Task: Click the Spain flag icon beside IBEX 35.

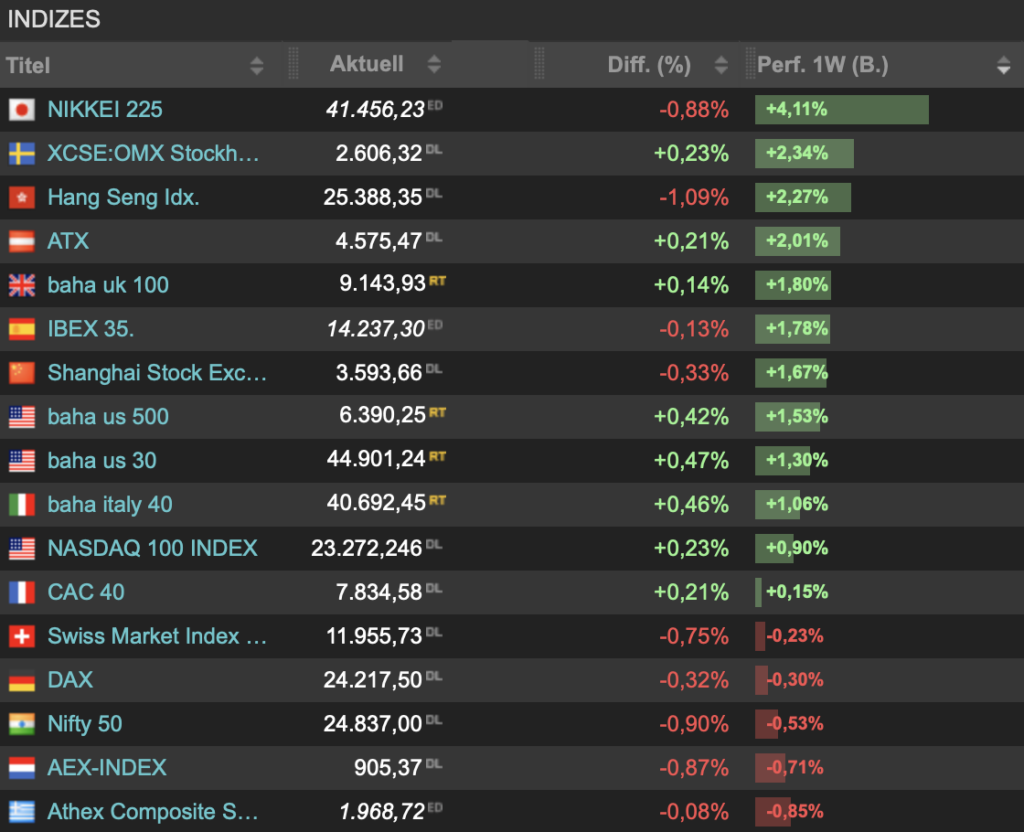Action: (x=22, y=329)
